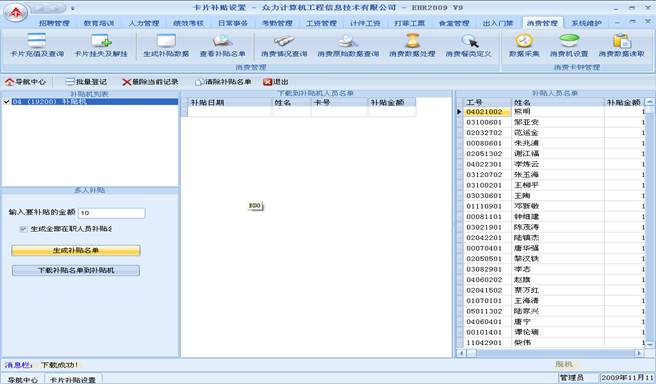Image resolution: width=656 pixels, height=384 pixels.
Task: Click 管理员 in the status bar
Action: 571,378
